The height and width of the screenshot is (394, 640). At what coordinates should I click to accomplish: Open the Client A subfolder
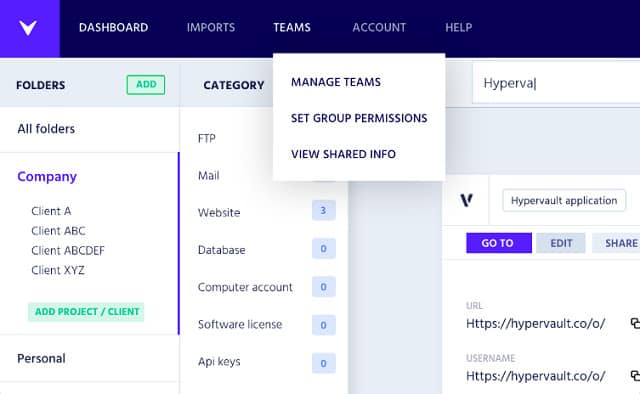point(51,211)
